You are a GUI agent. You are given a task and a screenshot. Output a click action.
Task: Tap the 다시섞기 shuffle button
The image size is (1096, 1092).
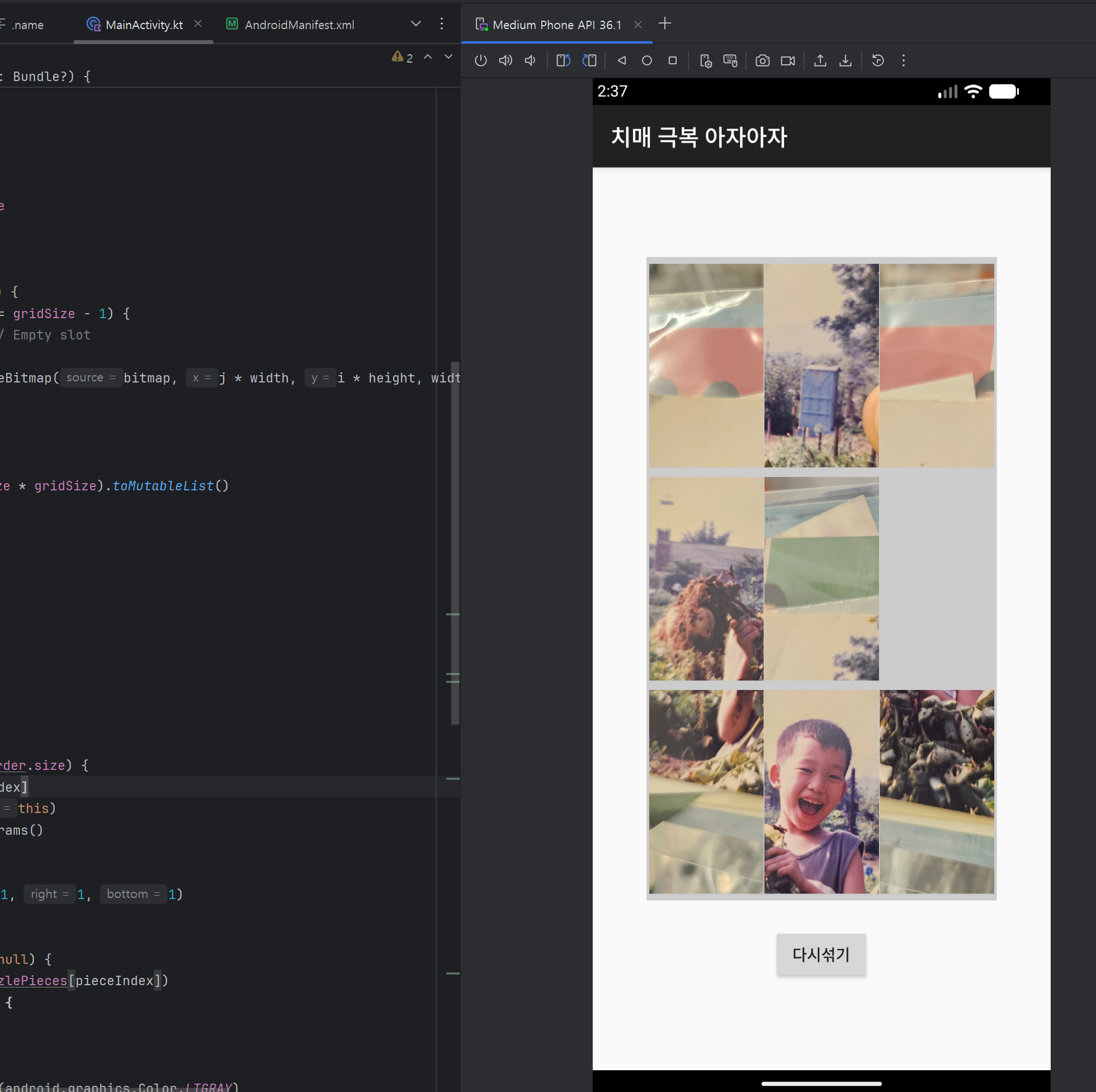point(821,954)
